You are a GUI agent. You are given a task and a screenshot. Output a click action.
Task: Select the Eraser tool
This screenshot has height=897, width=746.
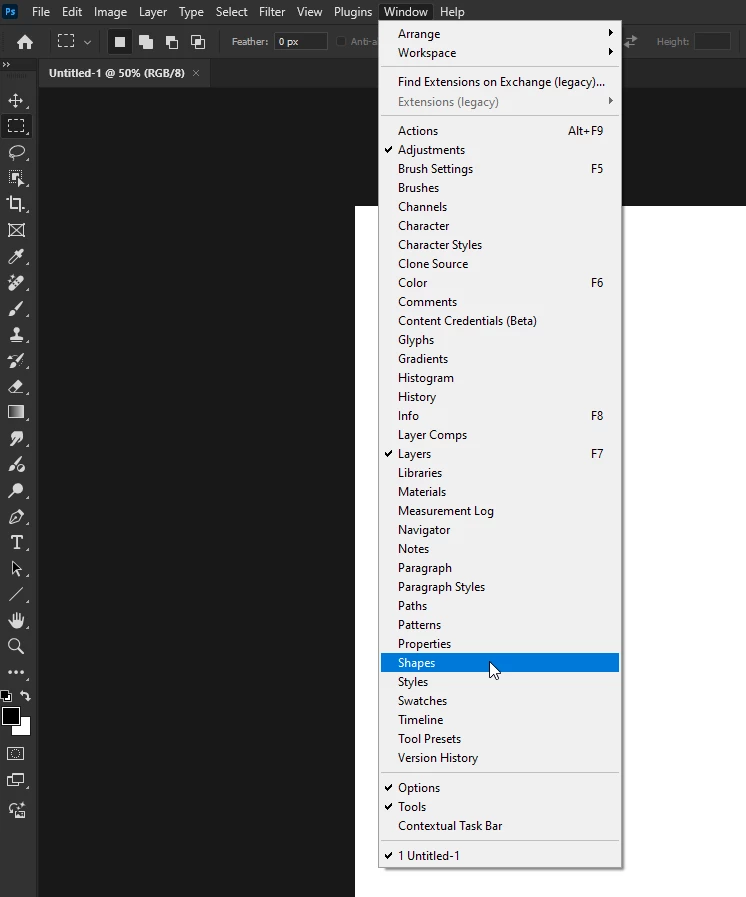click(x=16, y=387)
